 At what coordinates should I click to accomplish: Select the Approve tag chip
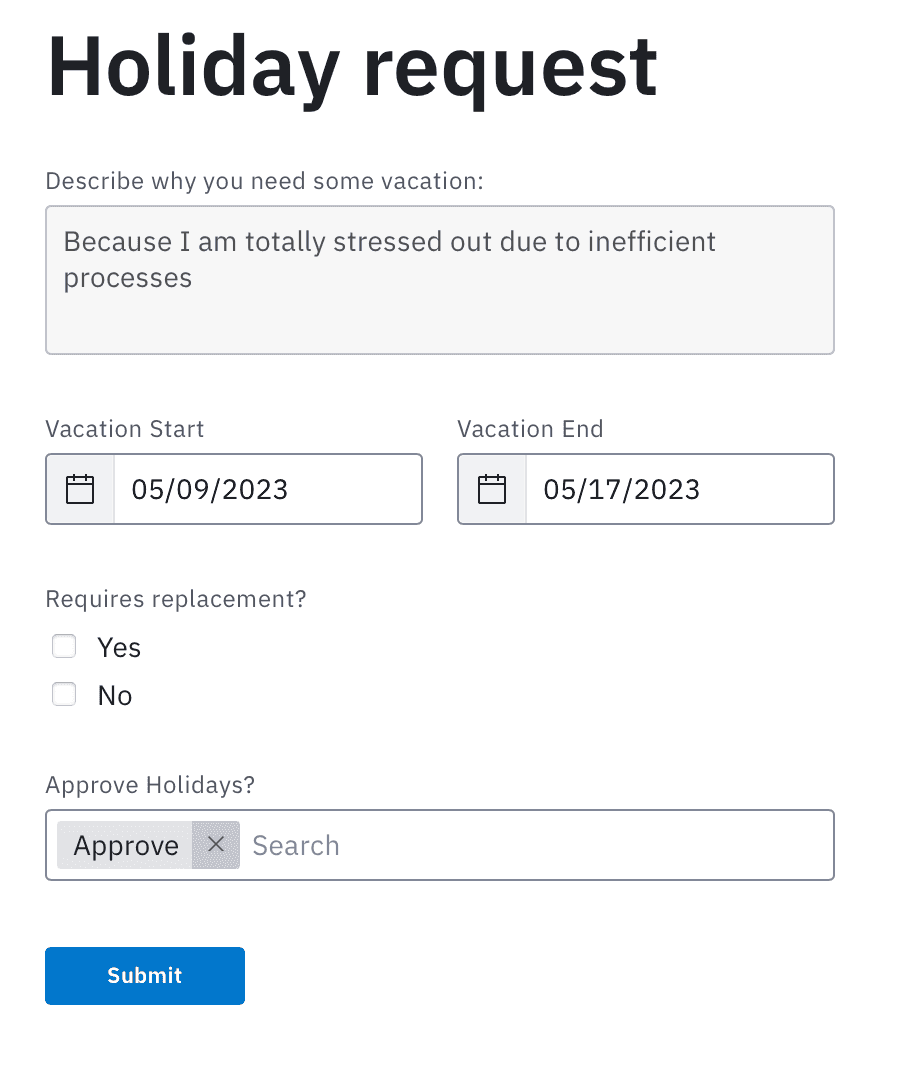click(x=126, y=846)
